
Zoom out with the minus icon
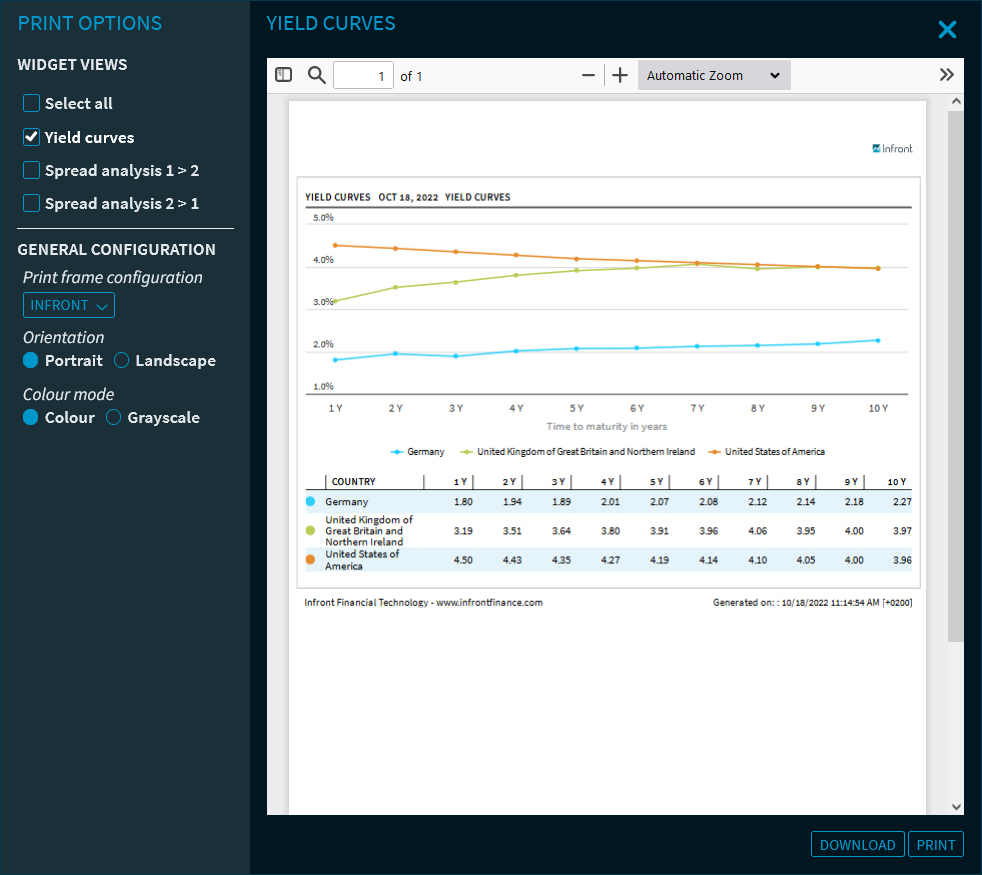pyautogui.click(x=588, y=75)
